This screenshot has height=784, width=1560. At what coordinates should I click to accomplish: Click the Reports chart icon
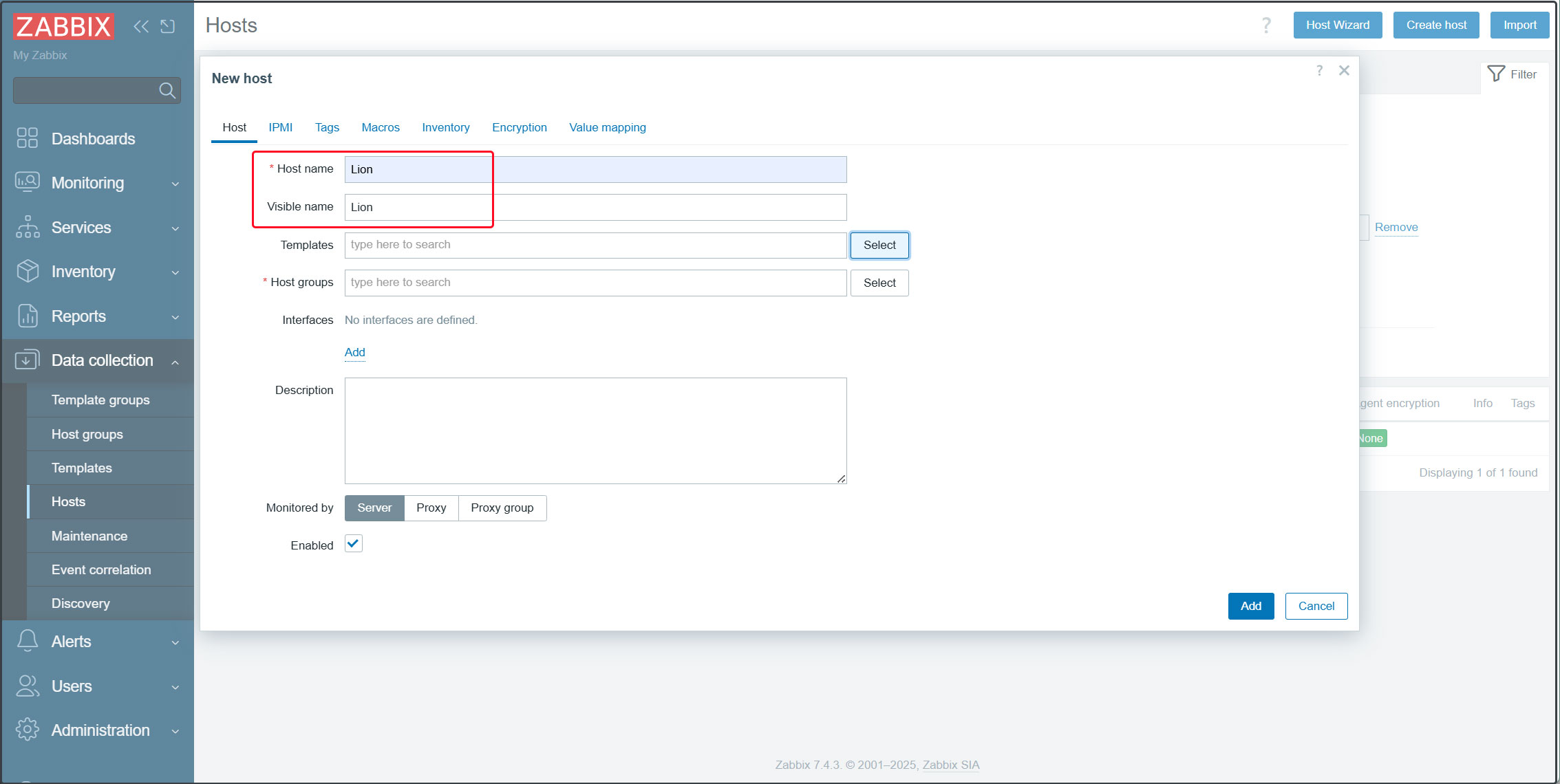[27, 316]
